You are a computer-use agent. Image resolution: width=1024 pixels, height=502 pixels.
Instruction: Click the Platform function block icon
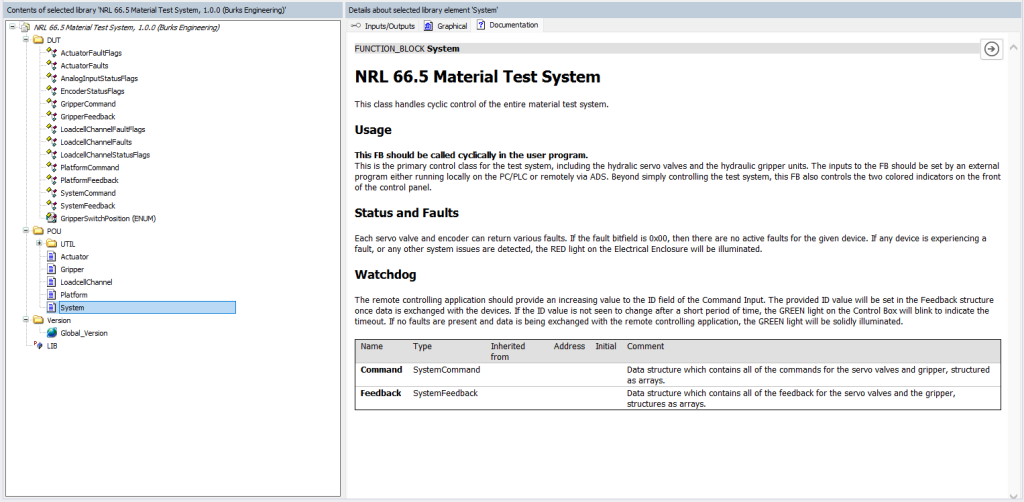(52, 294)
